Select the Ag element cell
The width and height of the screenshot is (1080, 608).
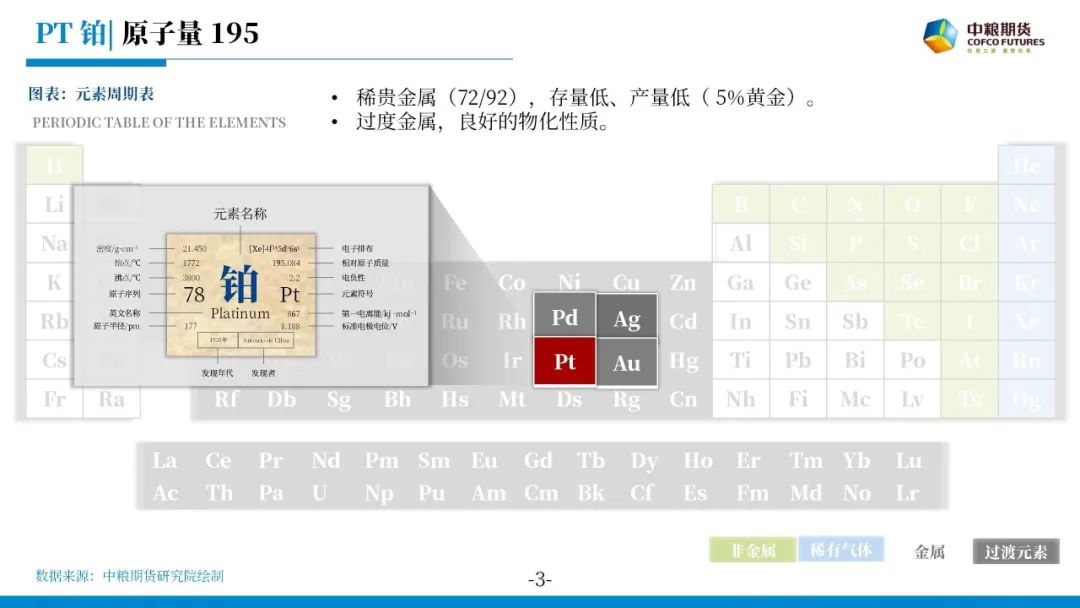[627, 318]
